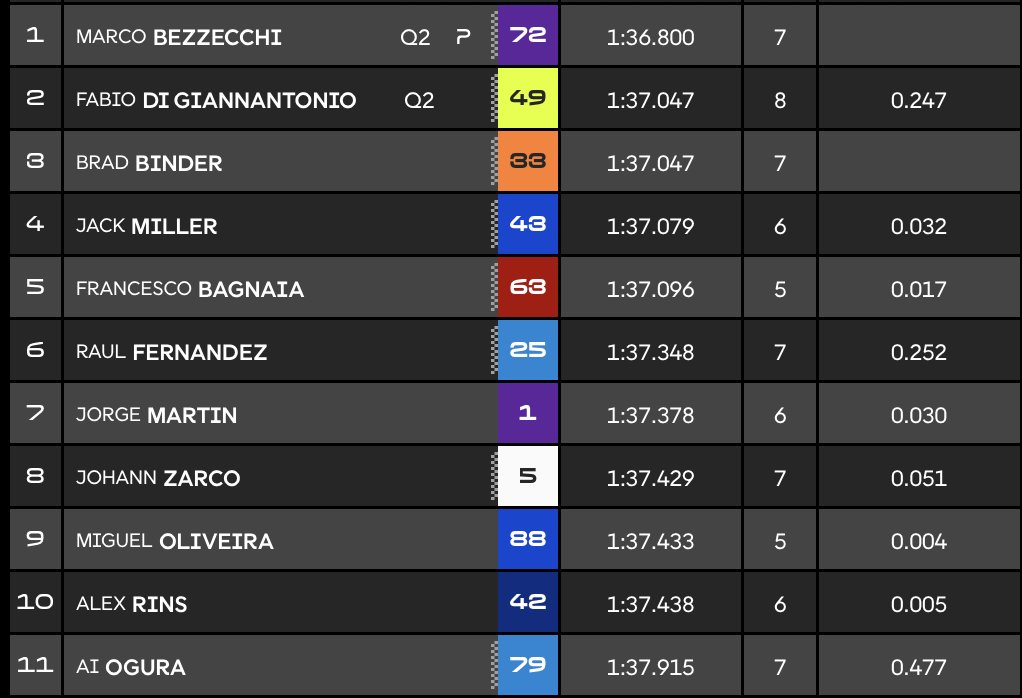
Task: Click the pit icon beside Bezzecchi
Action: 462,38
